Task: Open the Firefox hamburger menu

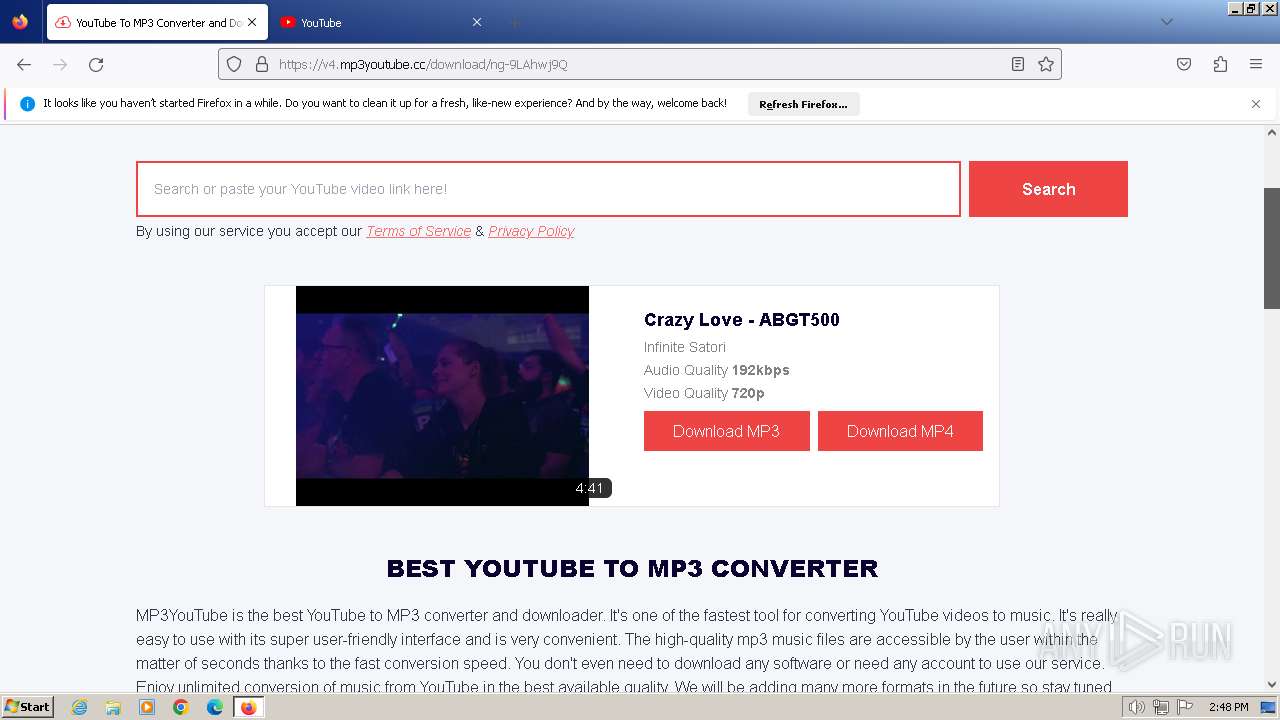Action: coord(1256,64)
